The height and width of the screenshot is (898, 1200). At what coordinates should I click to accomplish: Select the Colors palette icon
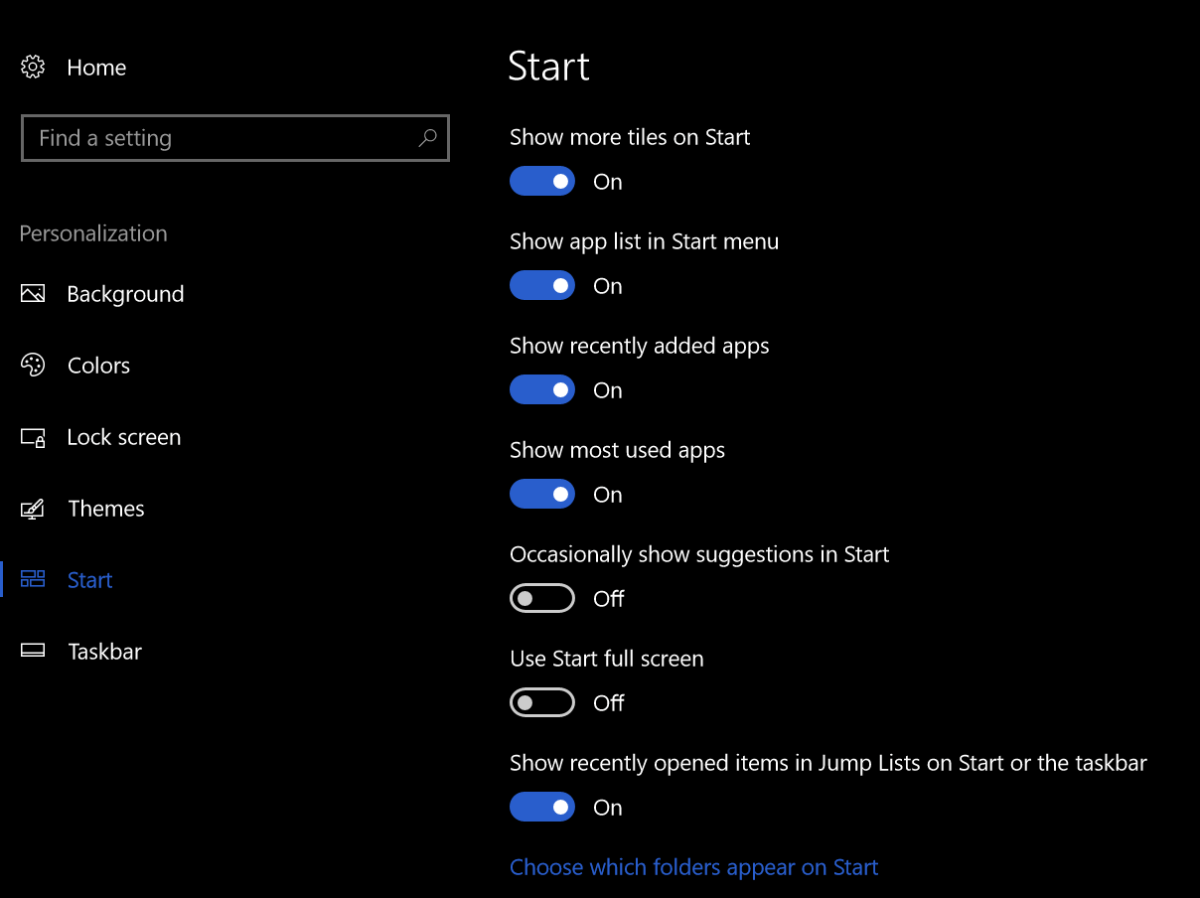coord(33,365)
